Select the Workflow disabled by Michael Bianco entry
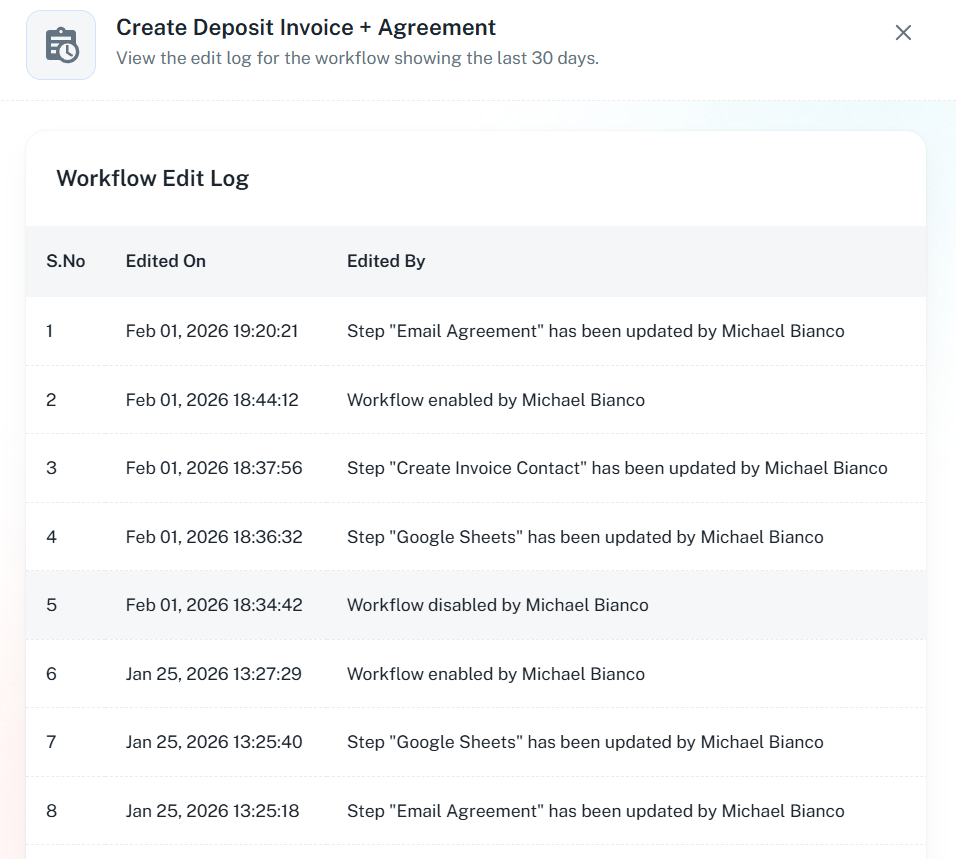Image resolution: width=956 pixels, height=859 pixels. (x=497, y=605)
